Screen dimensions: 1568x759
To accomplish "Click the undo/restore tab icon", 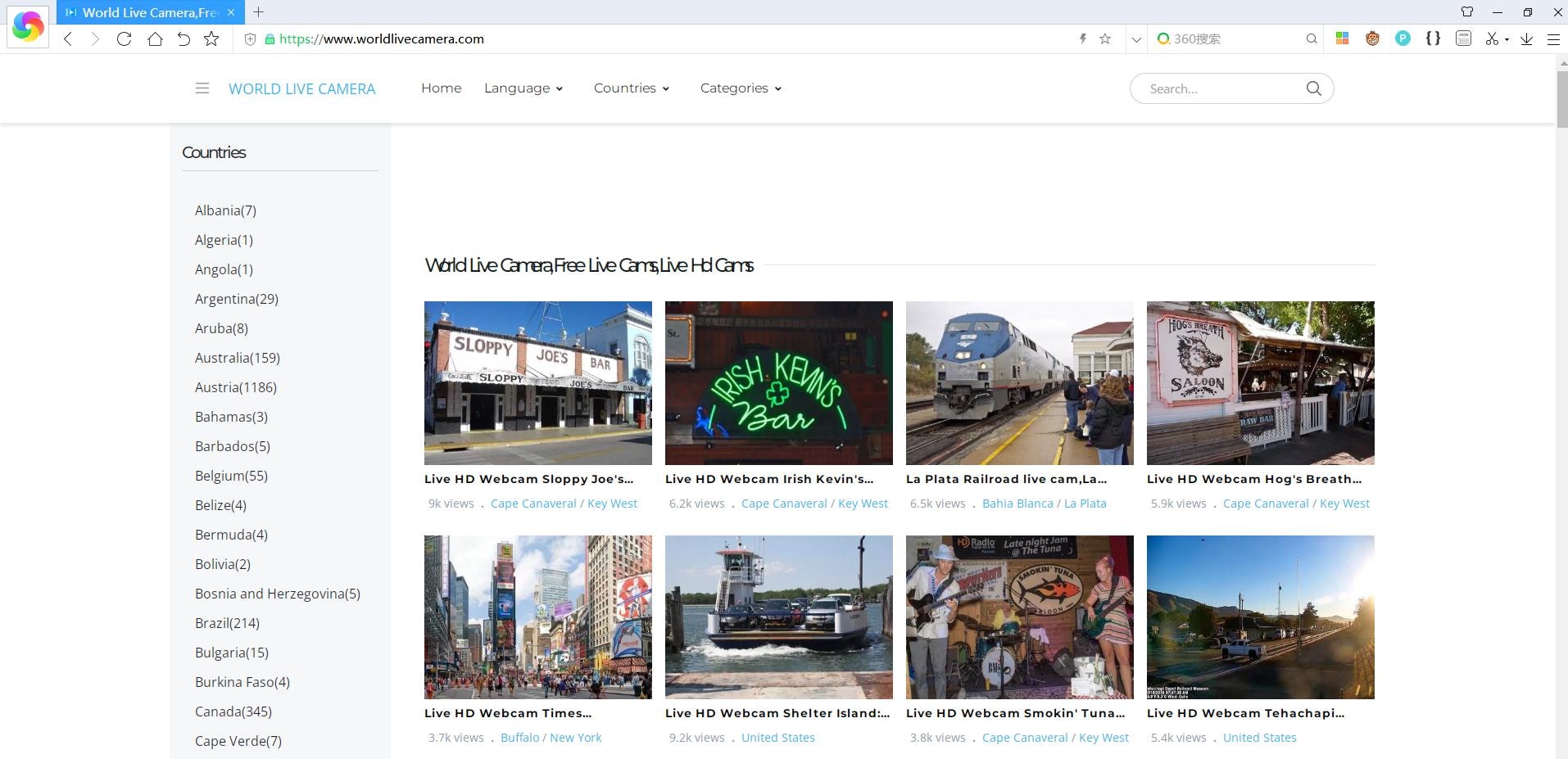I will [x=184, y=38].
